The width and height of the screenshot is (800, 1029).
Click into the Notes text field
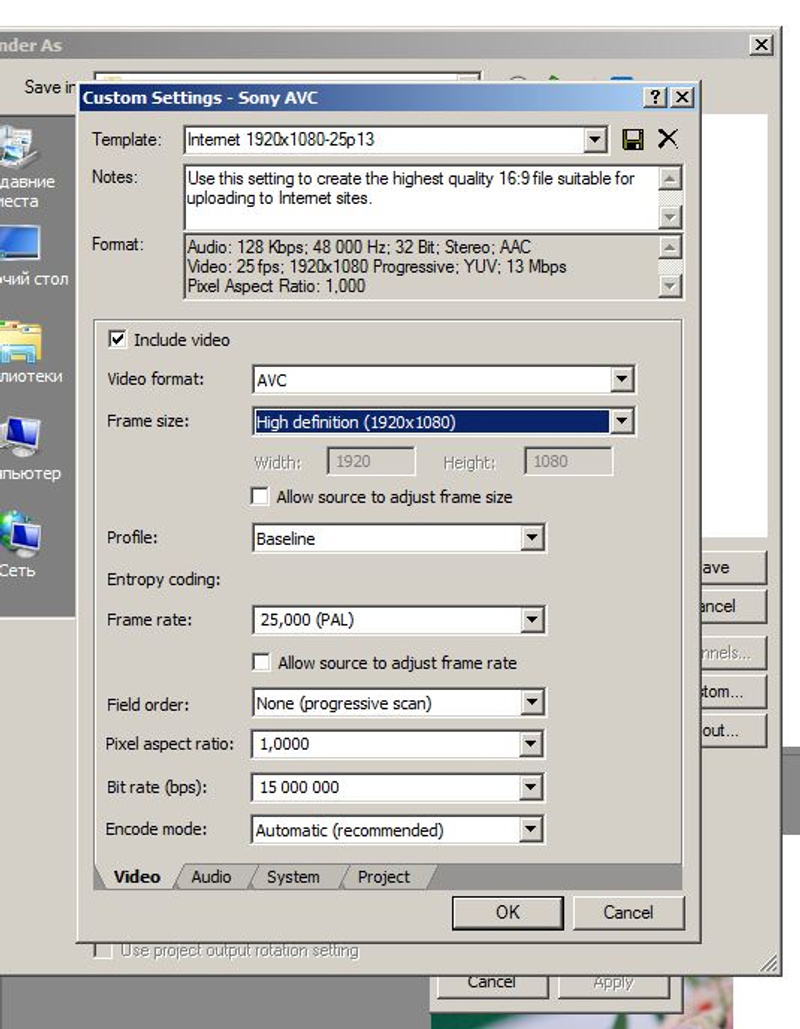click(x=421, y=198)
